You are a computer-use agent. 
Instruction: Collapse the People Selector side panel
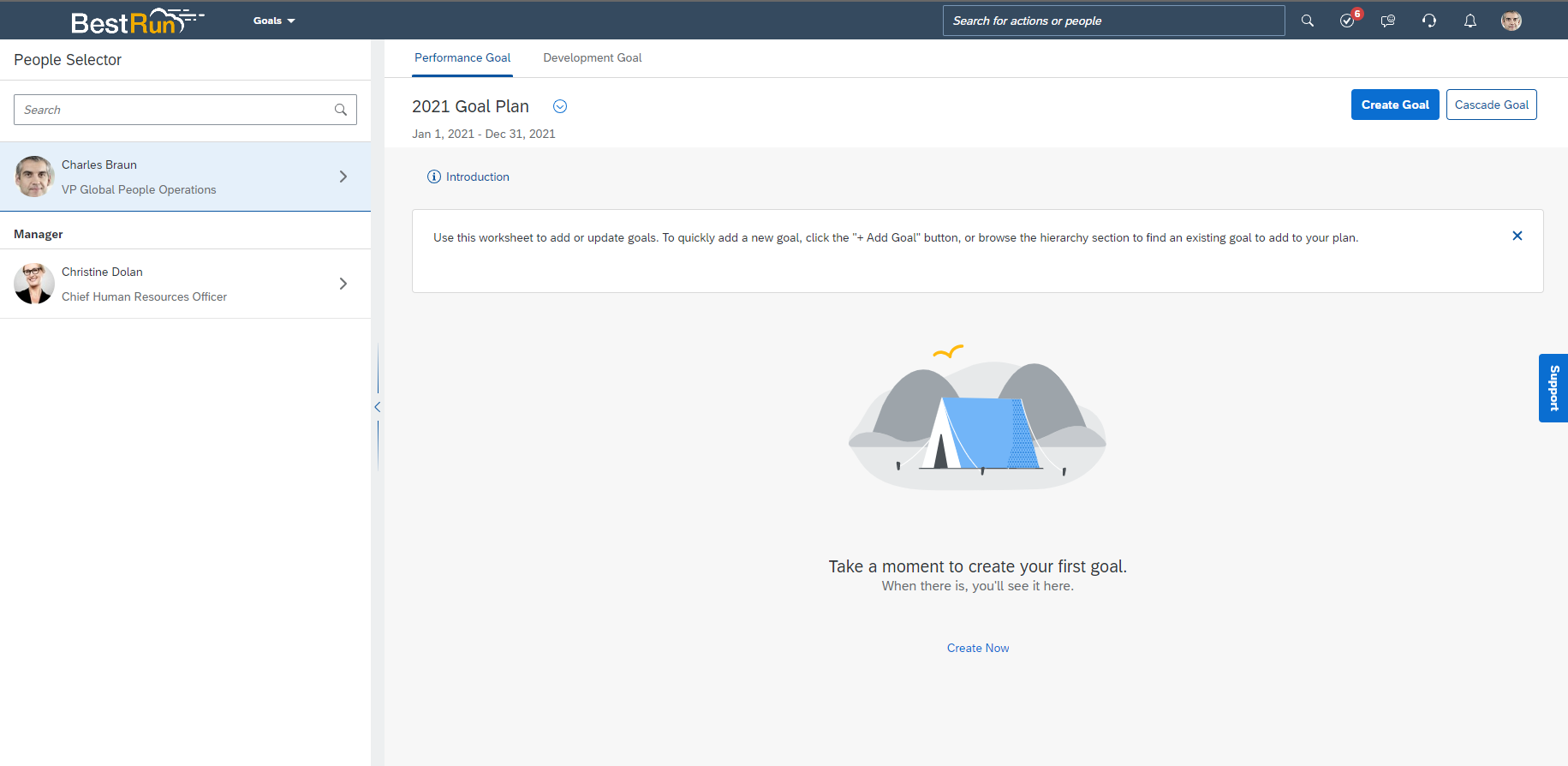click(x=377, y=407)
